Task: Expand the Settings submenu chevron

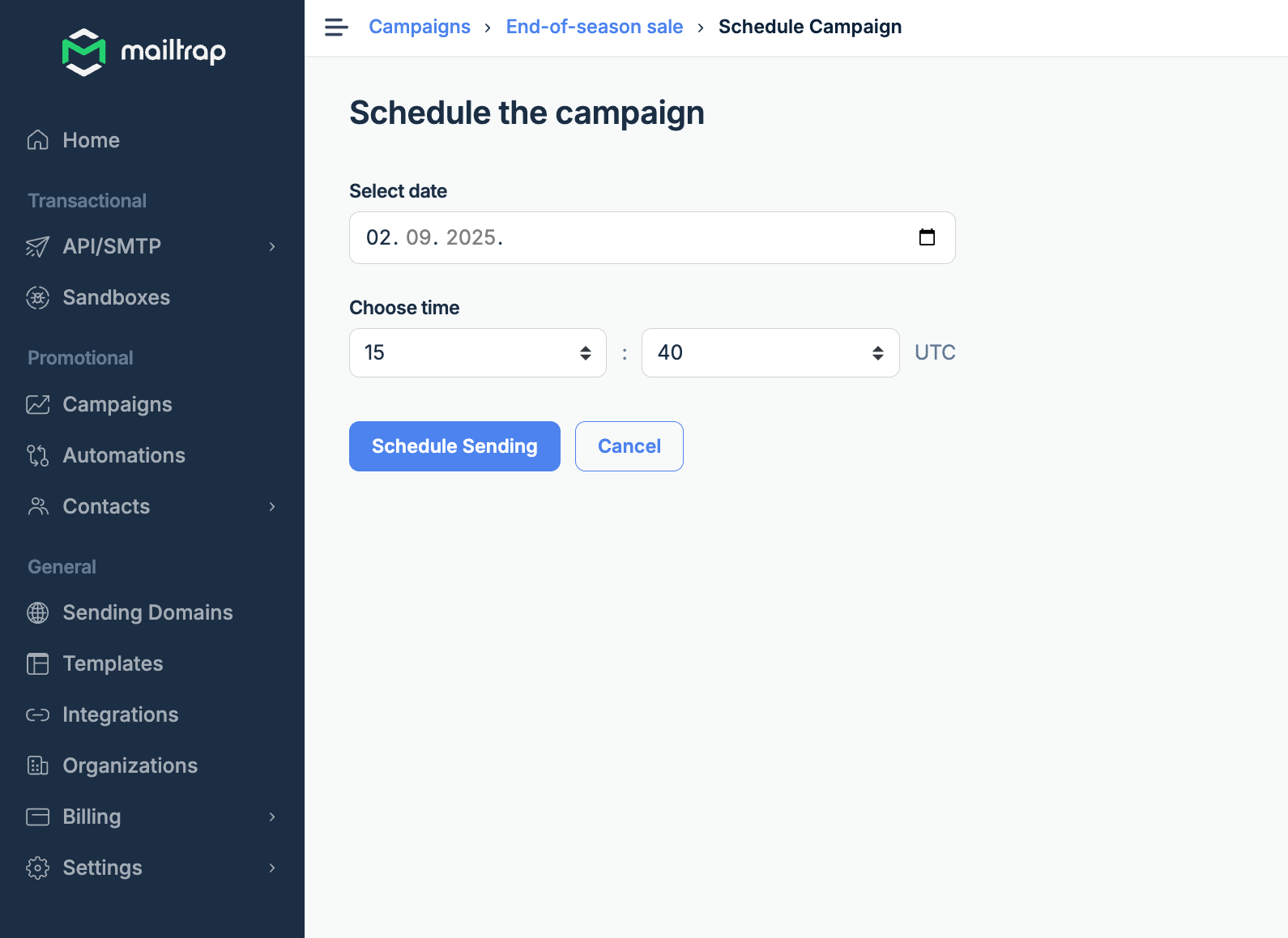Action: click(x=271, y=868)
